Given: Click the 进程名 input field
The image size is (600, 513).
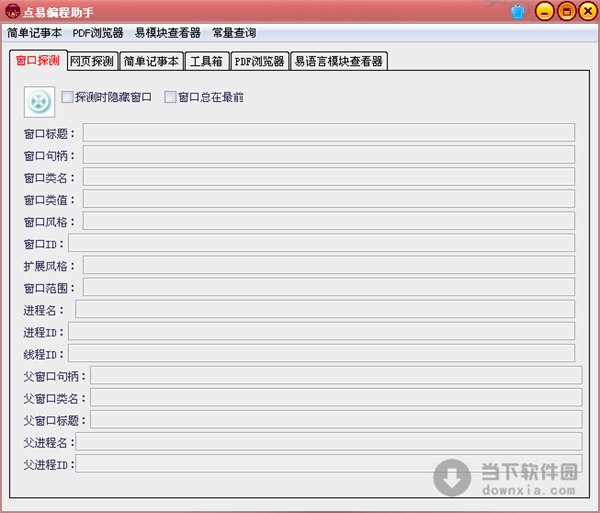Looking at the screenshot, I should [x=325, y=309].
